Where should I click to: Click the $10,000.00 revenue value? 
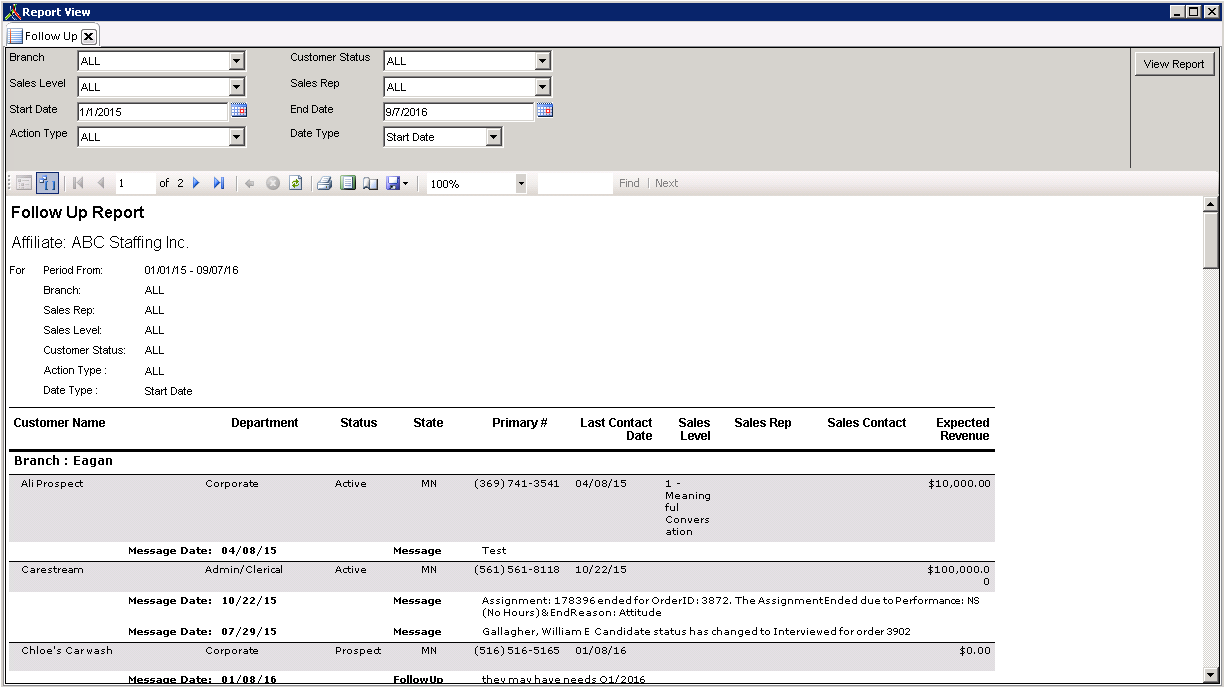click(960, 484)
